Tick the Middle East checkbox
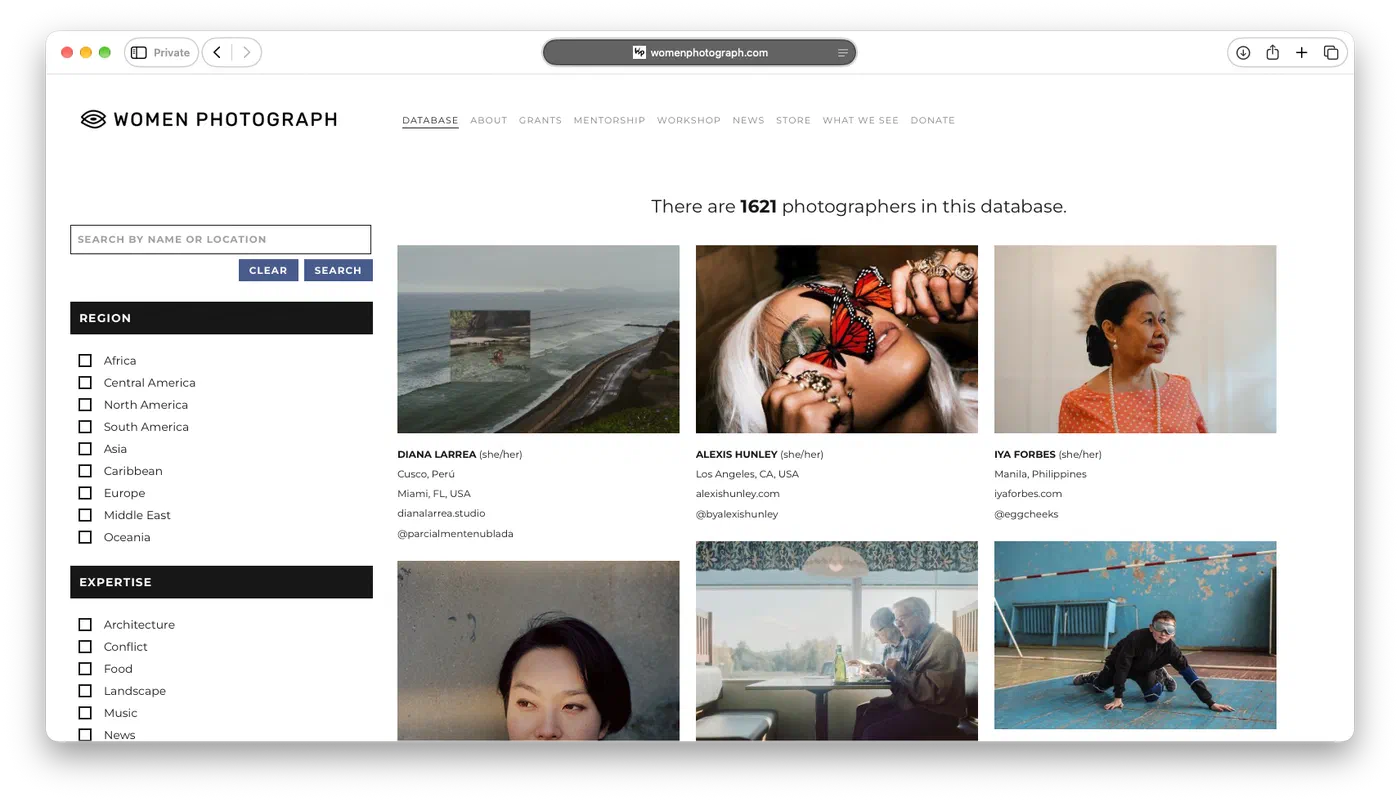Image resolution: width=1400 pixels, height=802 pixels. point(85,515)
